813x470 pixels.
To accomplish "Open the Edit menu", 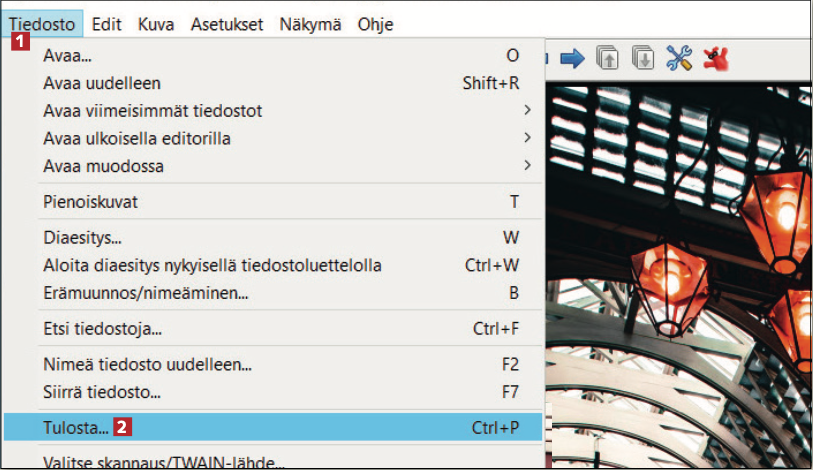I will [106, 24].
